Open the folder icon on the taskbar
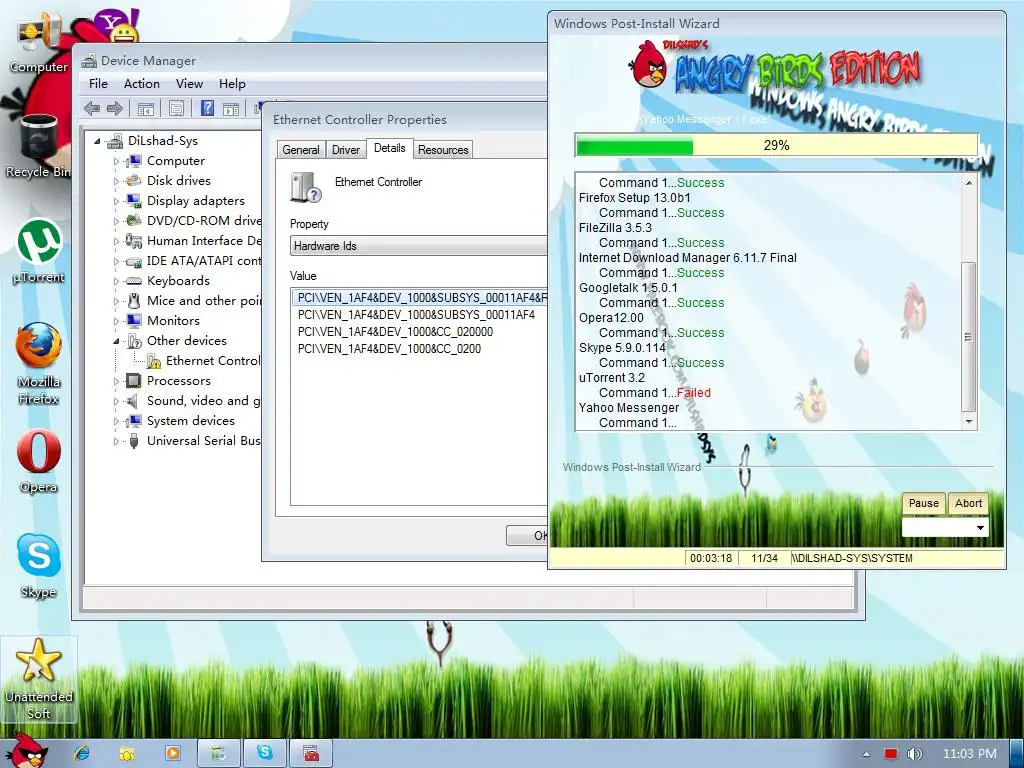1024x768 pixels. click(127, 753)
